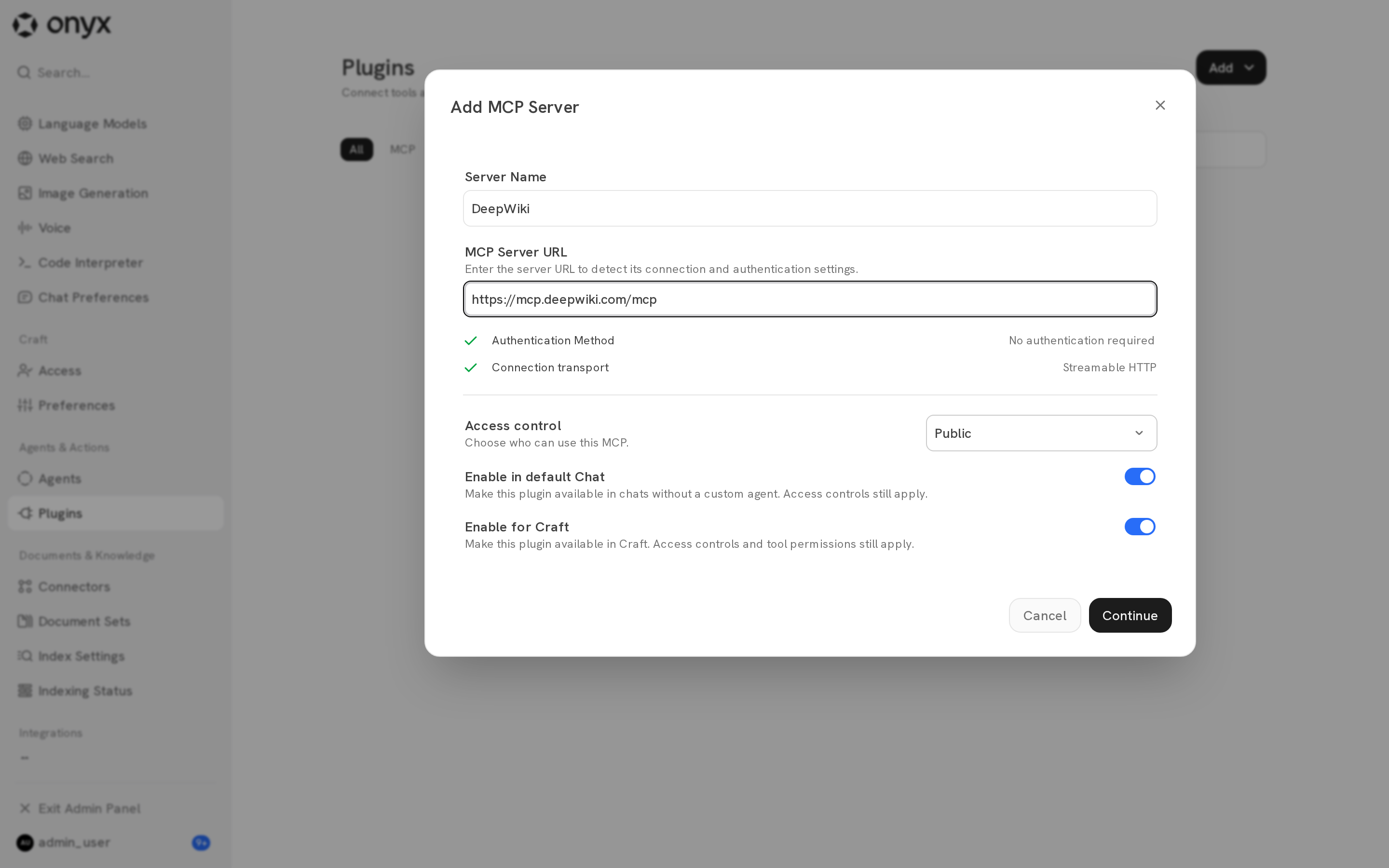
Task: Click the Voice waveform icon
Action: pos(25,228)
